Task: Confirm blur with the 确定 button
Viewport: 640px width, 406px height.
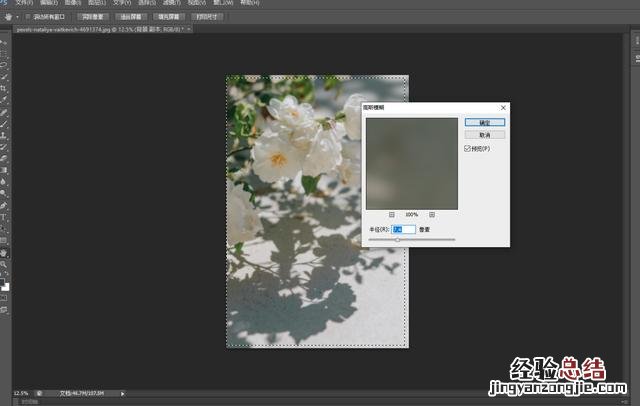Action: point(484,122)
